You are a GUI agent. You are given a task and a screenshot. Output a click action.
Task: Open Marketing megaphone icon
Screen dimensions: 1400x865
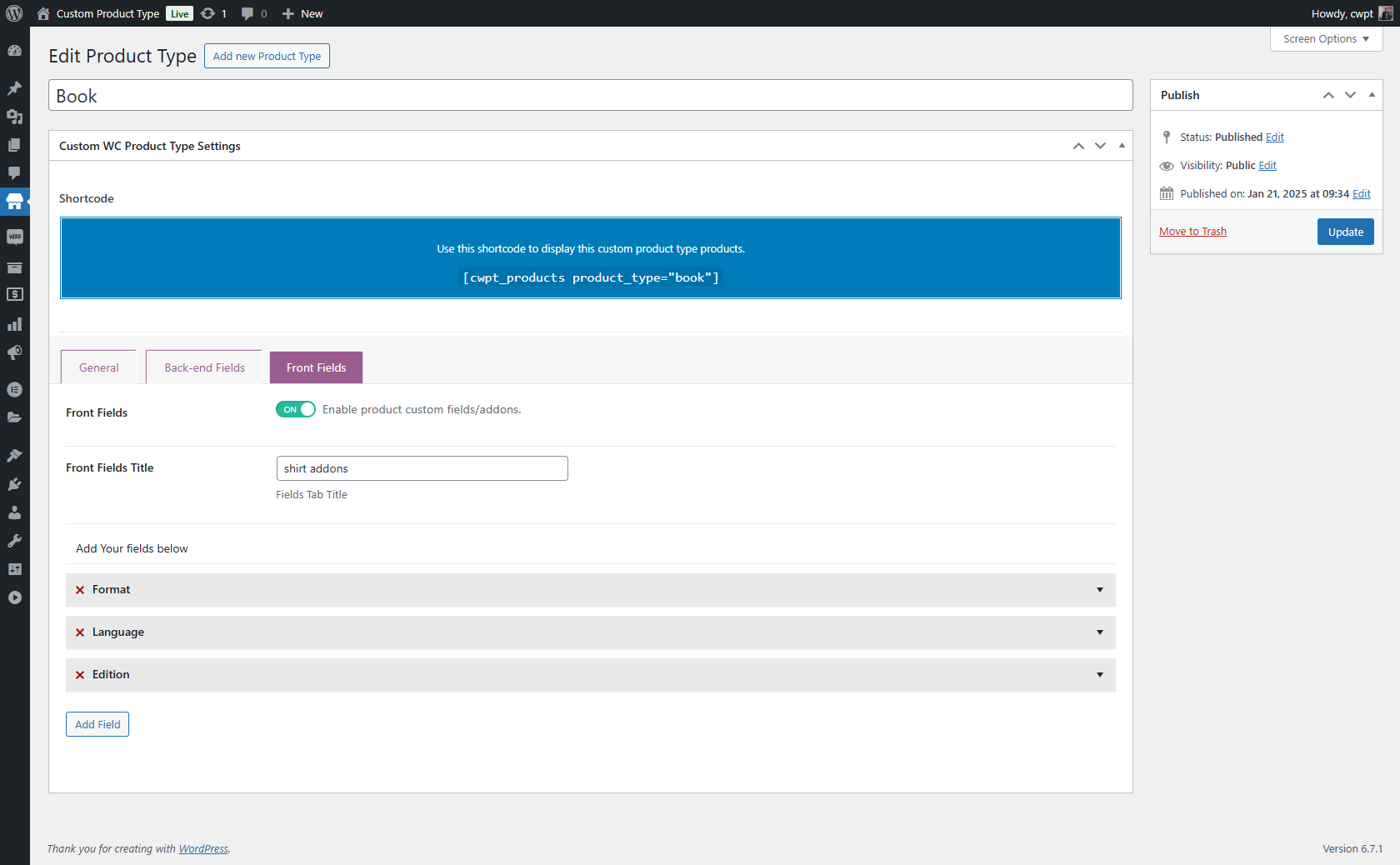point(15,352)
